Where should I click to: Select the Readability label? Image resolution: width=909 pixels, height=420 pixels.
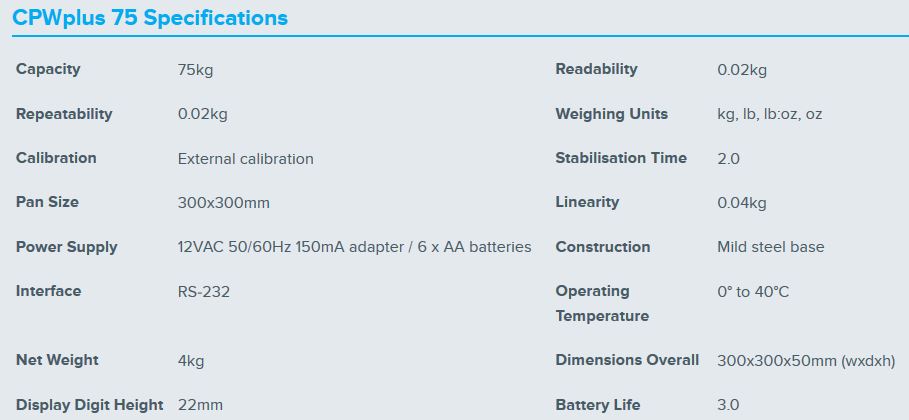click(596, 69)
